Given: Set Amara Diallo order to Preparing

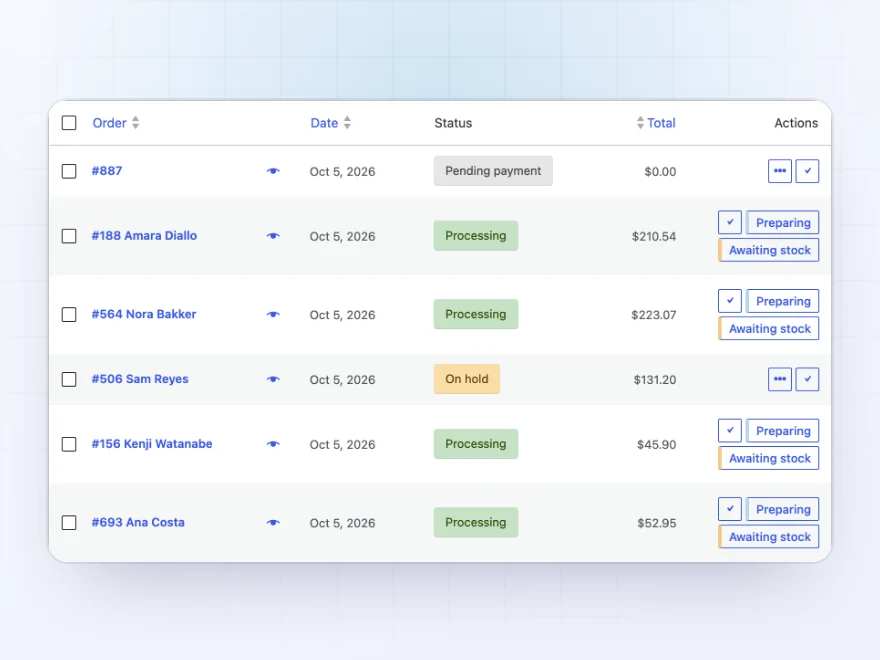Looking at the screenshot, I should 782,222.
